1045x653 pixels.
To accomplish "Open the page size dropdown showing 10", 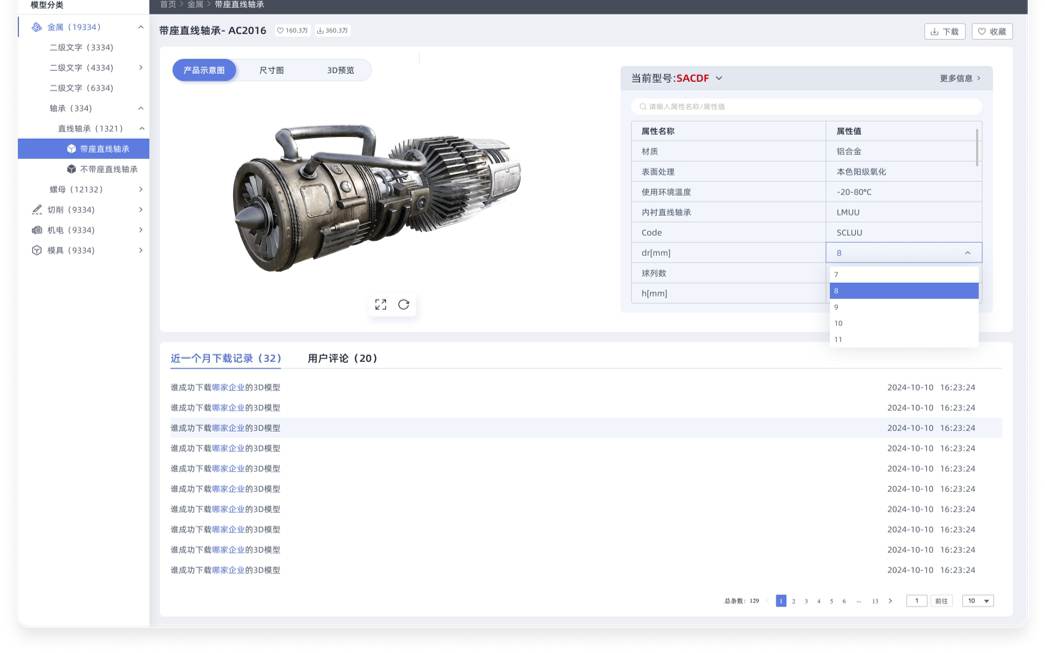I will click(x=977, y=601).
